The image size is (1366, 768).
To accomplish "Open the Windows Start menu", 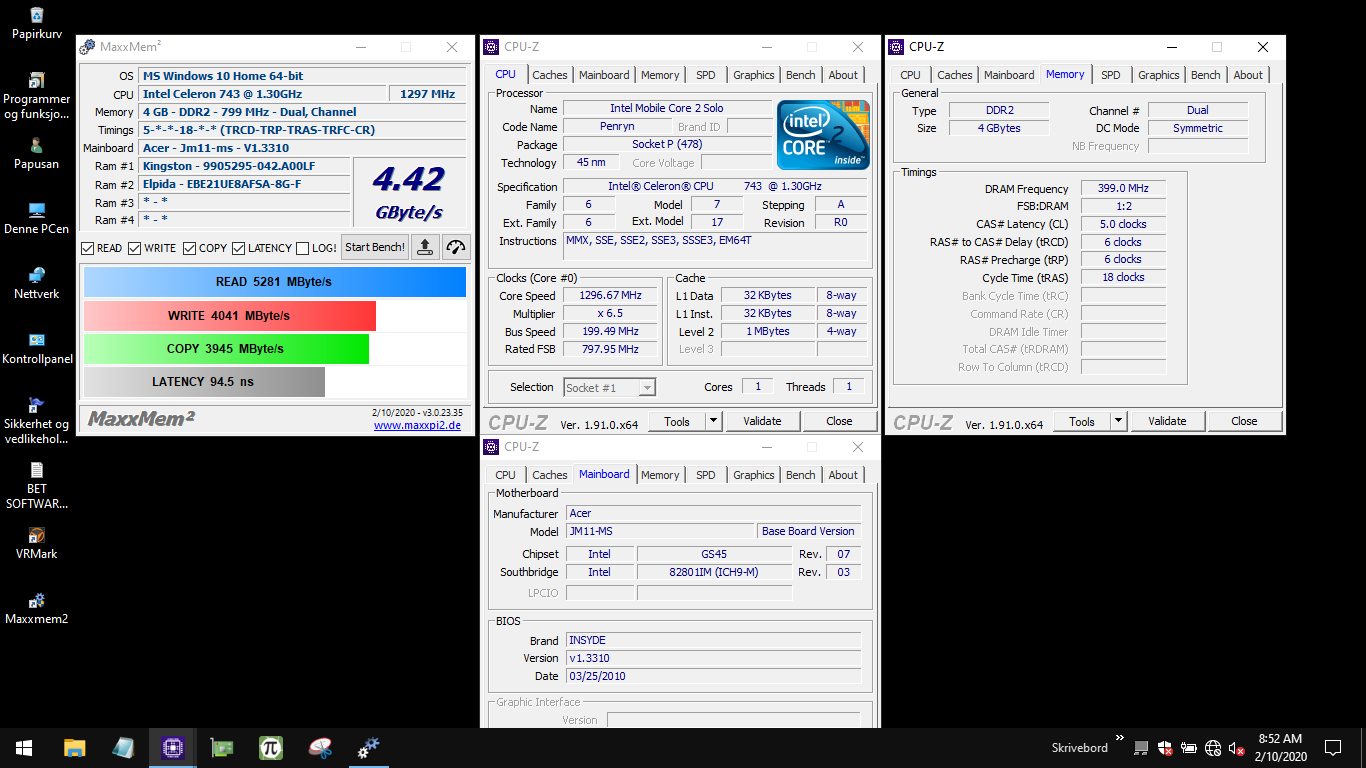I will [24, 748].
